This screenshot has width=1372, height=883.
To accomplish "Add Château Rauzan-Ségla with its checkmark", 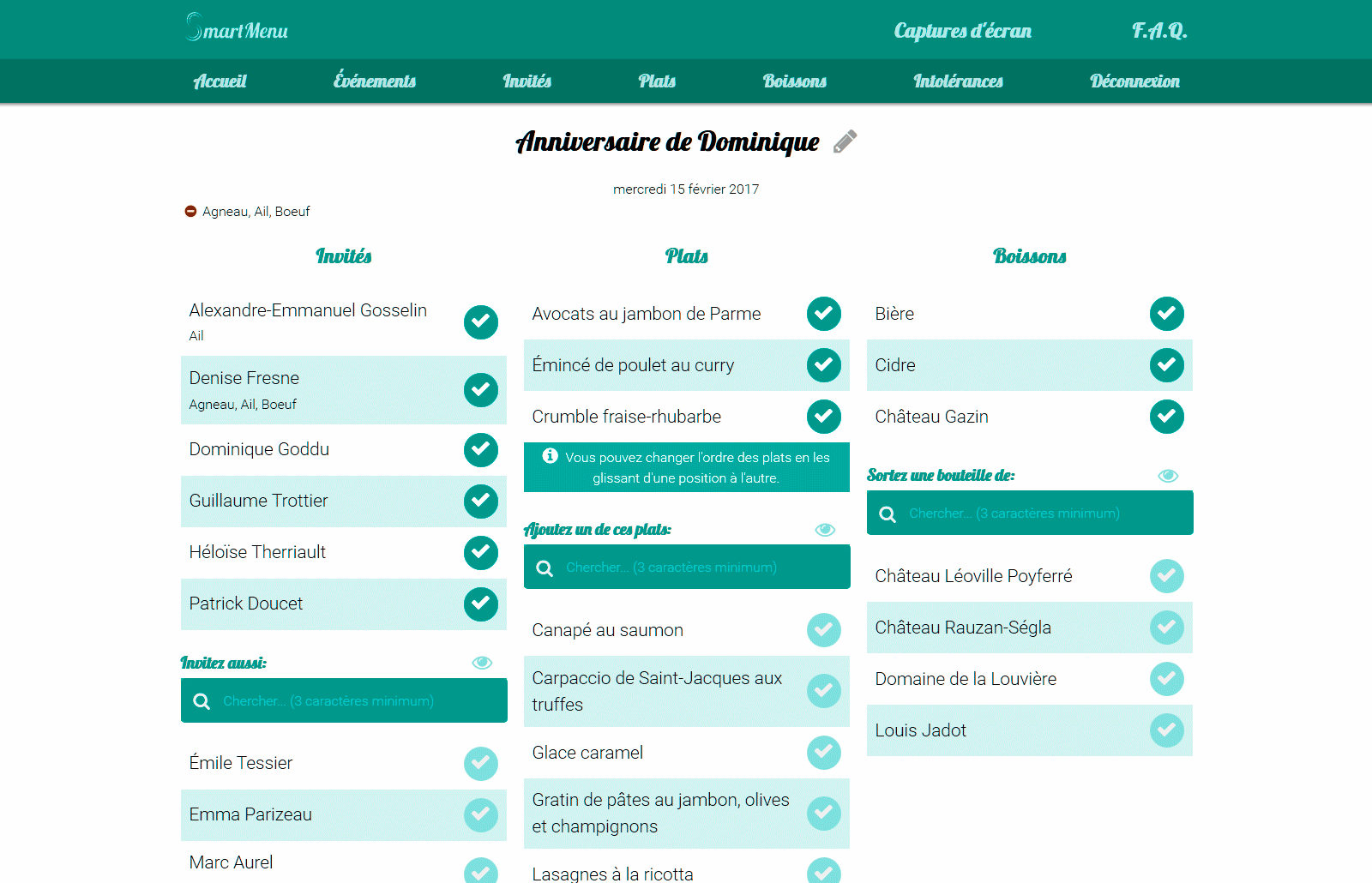I will pos(1167,628).
